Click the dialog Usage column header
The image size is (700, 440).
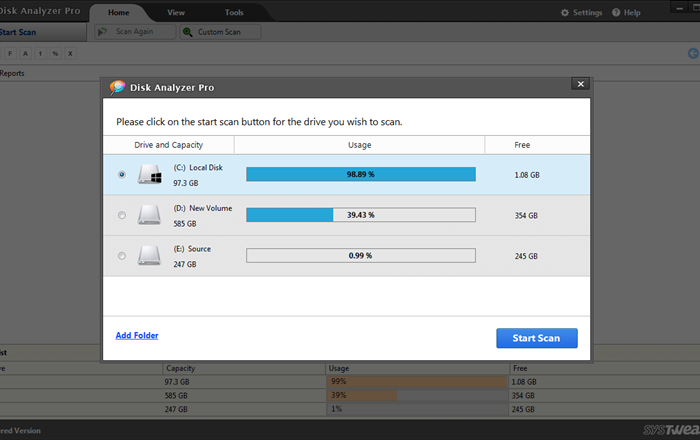tap(359, 145)
